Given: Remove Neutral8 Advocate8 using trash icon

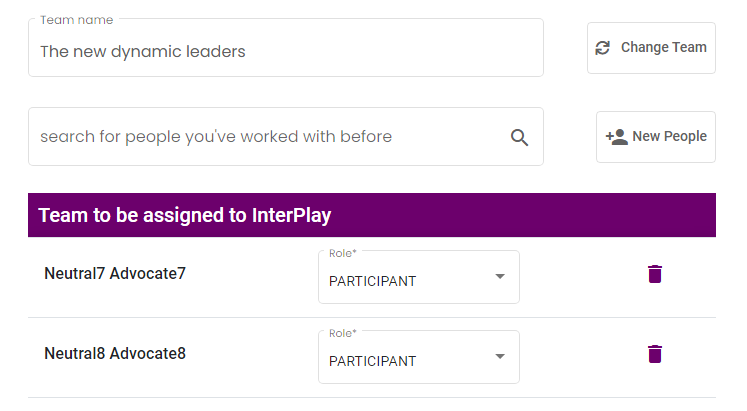Looking at the screenshot, I should pos(655,354).
